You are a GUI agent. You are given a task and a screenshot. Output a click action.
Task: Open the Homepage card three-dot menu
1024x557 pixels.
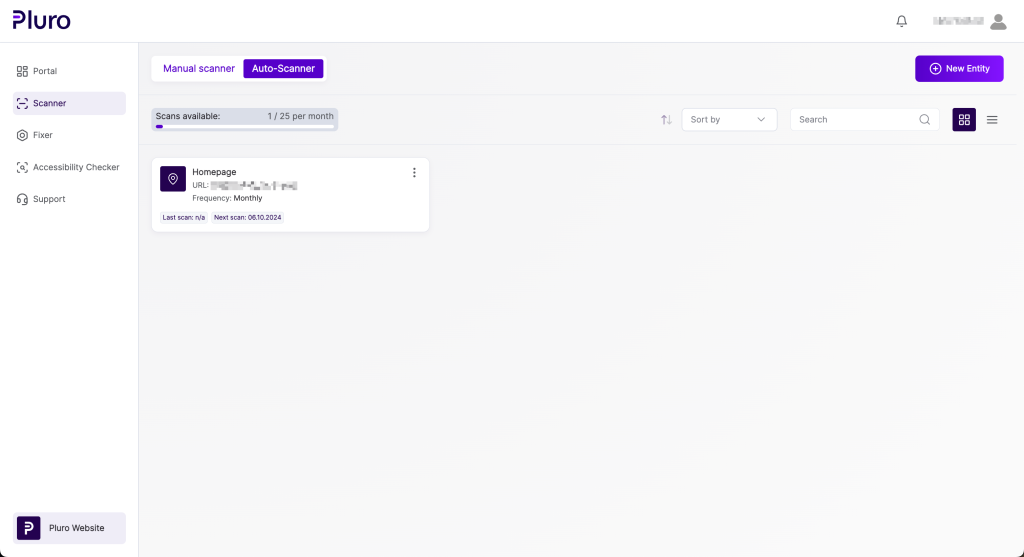pyautogui.click(x=414, y=173)
